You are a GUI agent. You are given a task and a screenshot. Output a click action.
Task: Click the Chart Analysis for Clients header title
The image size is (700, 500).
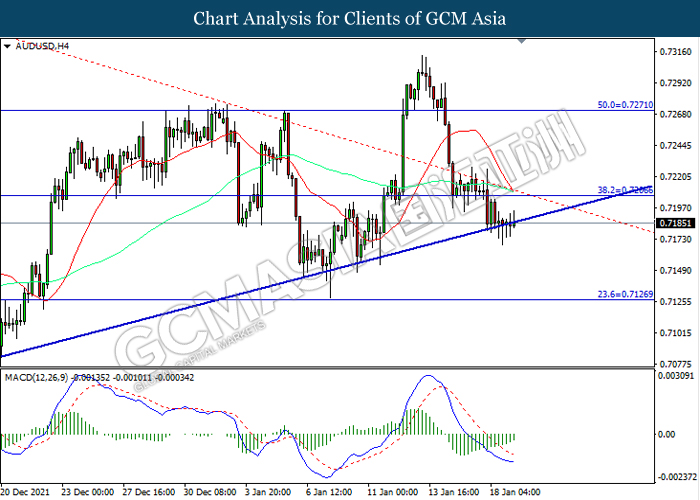[x=350, y=18]
